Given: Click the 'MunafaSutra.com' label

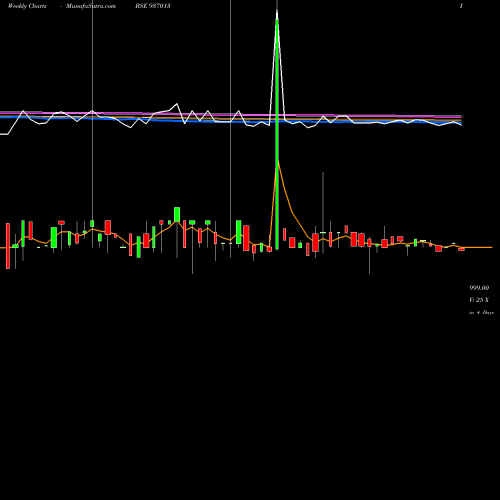Looking at the screenshot, I should click(x=91, y=6).
